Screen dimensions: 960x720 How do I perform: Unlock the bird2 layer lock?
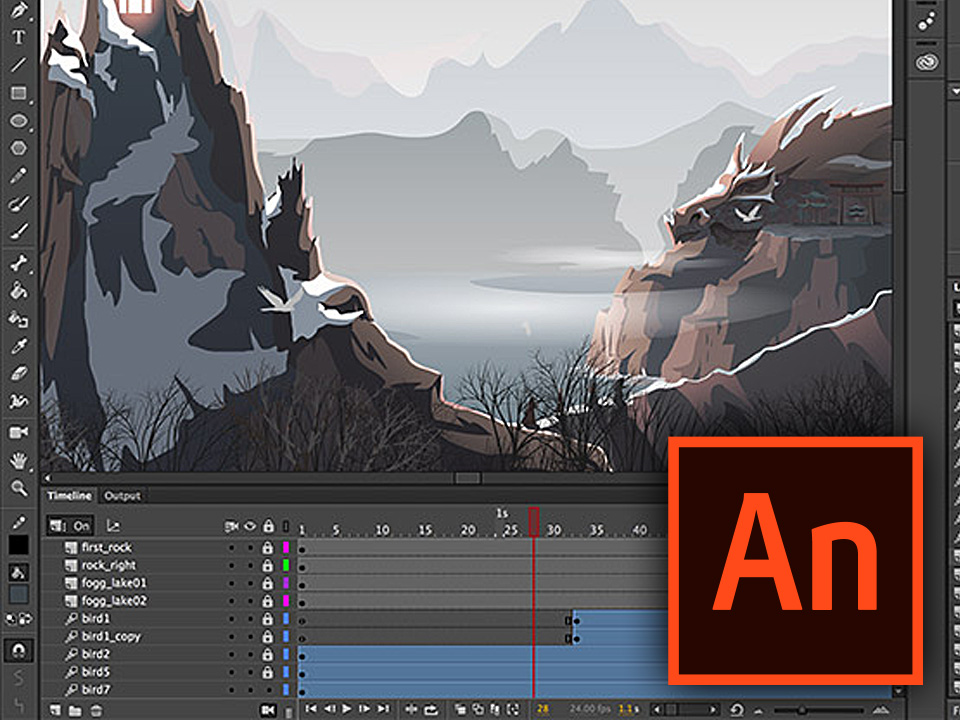(x=268, y=654)
